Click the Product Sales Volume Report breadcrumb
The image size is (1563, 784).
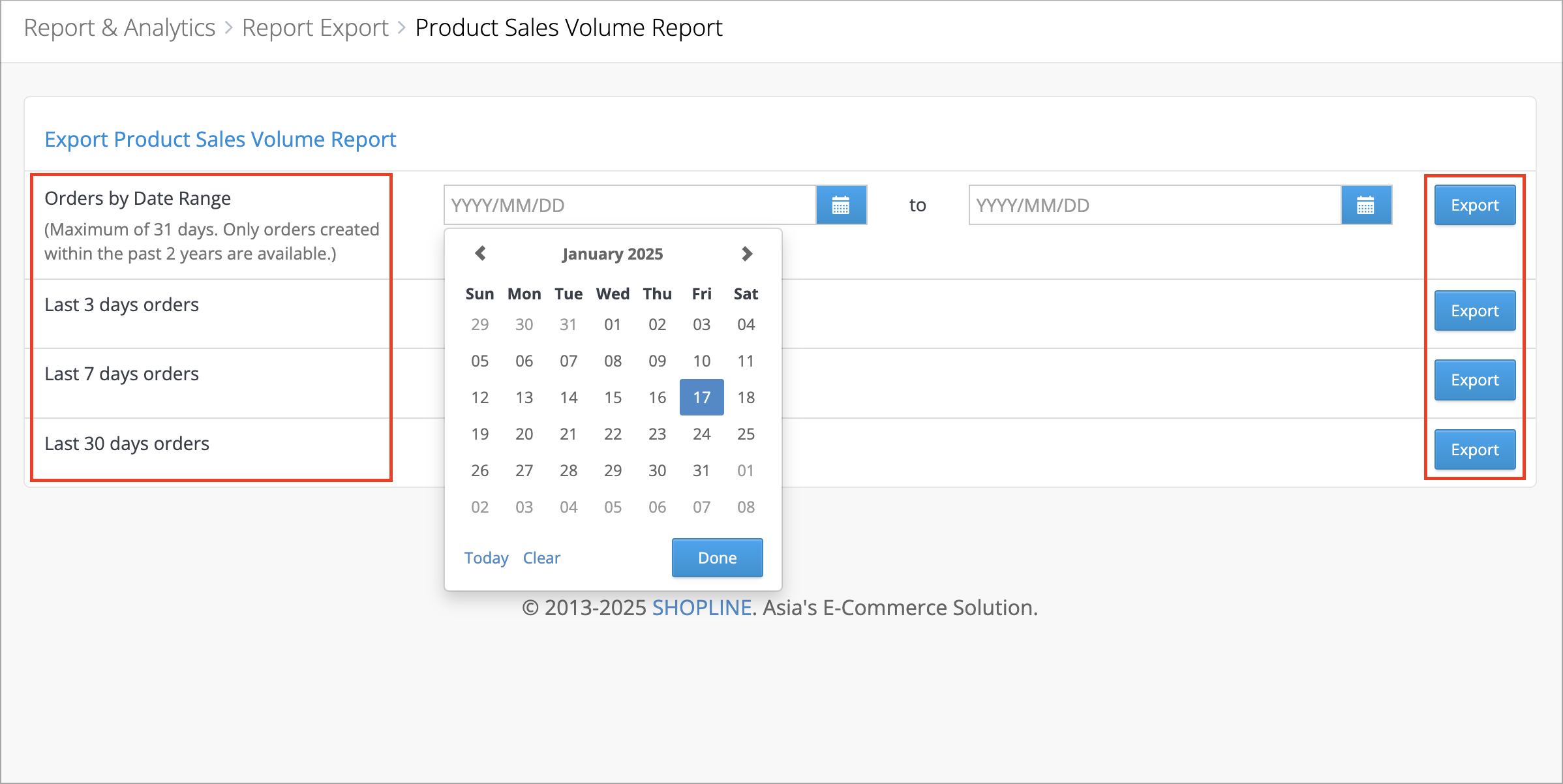(x=569, y=27)
